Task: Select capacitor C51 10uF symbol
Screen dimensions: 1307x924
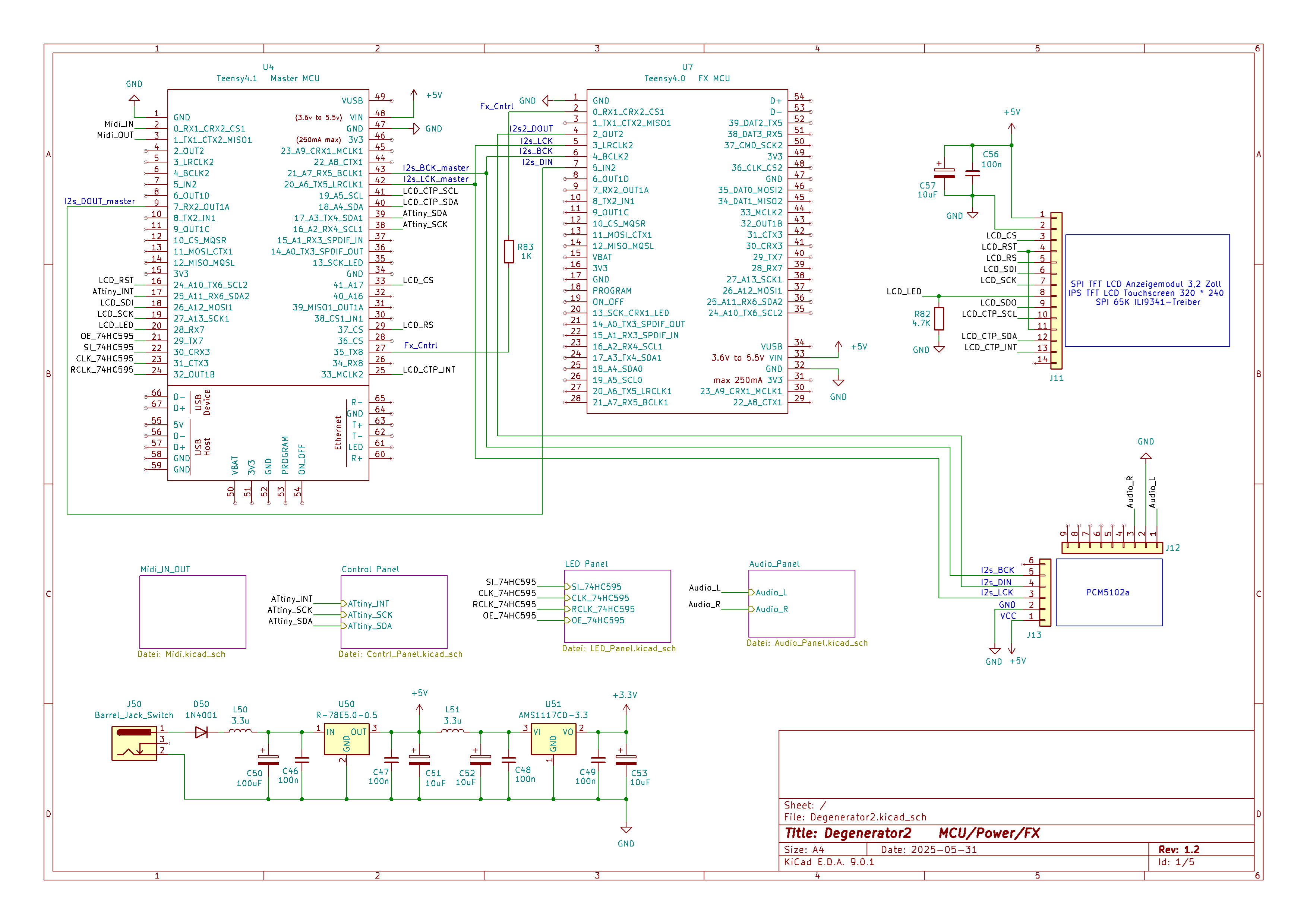Action: coord(419,760)
